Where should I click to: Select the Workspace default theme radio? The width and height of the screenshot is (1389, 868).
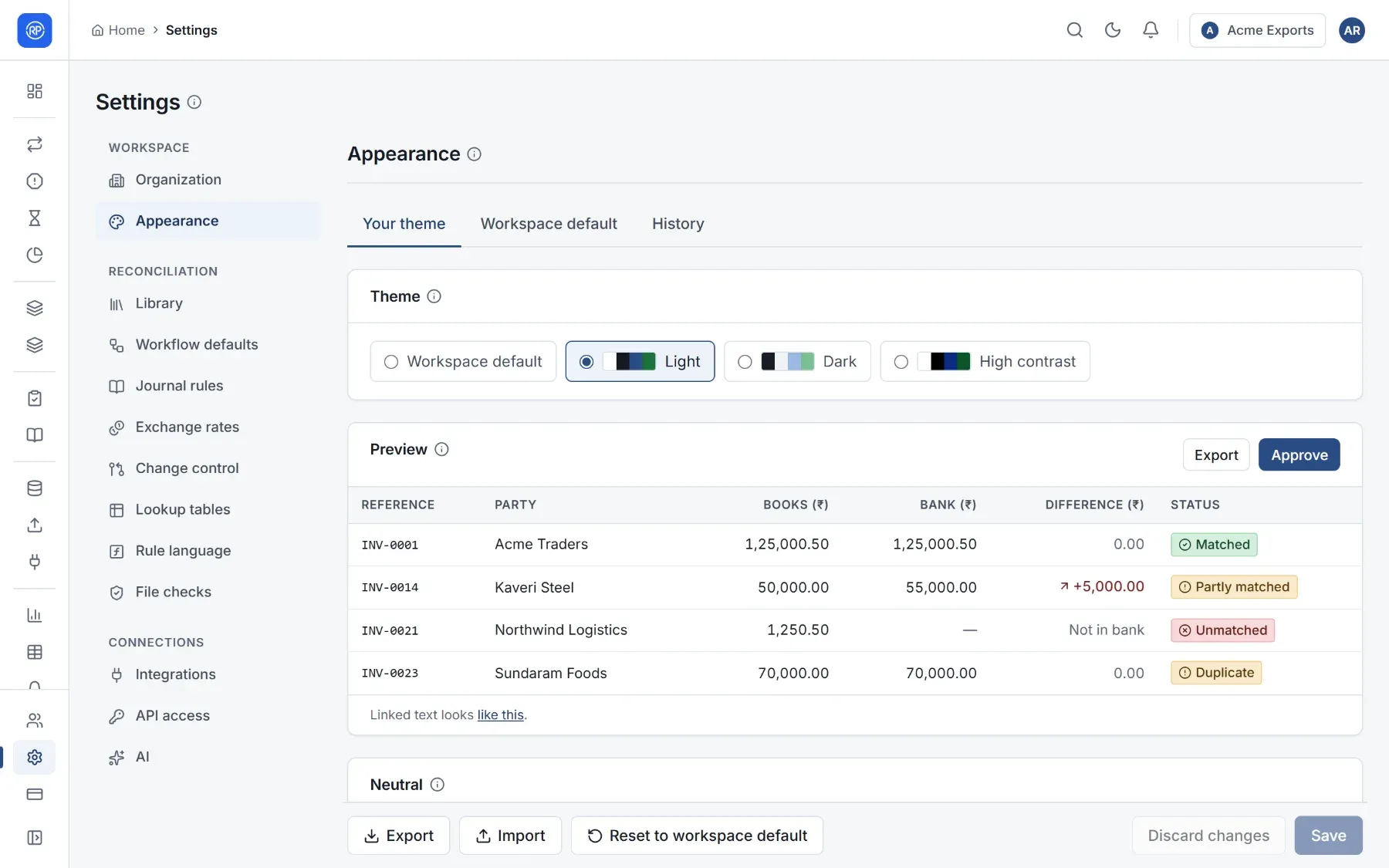click(x=463, y=361)
